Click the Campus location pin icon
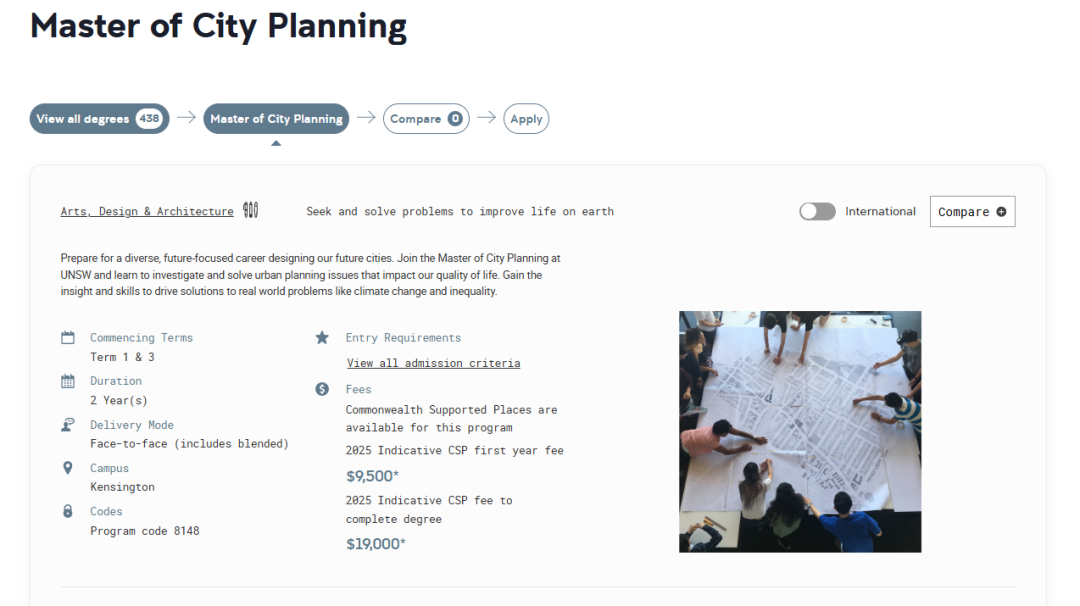Screen dimensions: 1080x606 point(68,468)
